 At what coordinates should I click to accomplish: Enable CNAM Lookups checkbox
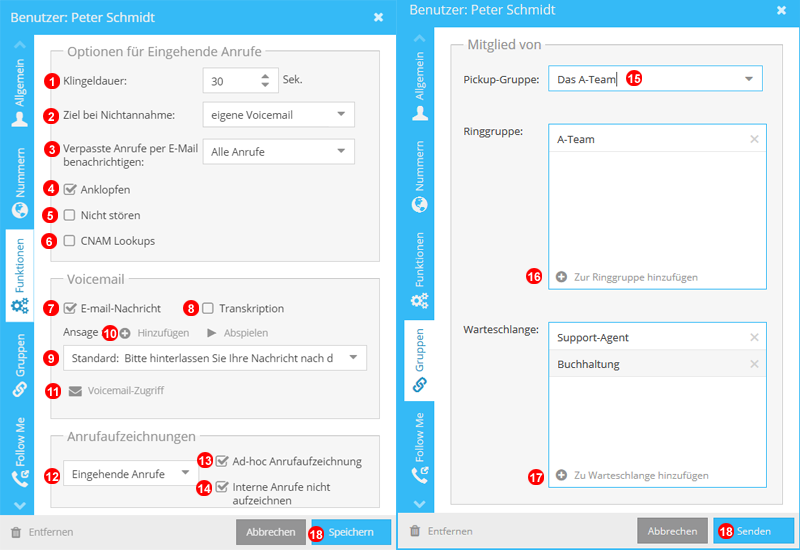click(69, 241)
